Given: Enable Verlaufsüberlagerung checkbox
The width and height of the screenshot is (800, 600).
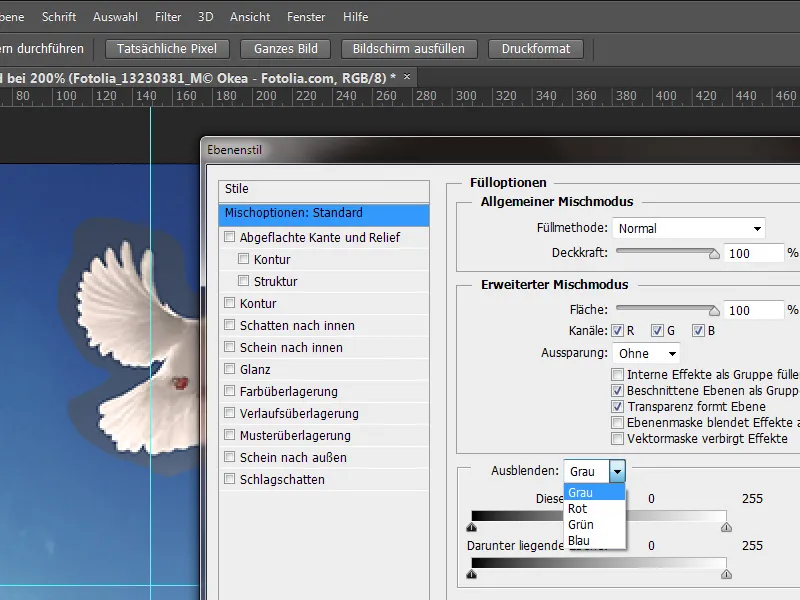Looking at the screenshot, I should coord(230,413).
